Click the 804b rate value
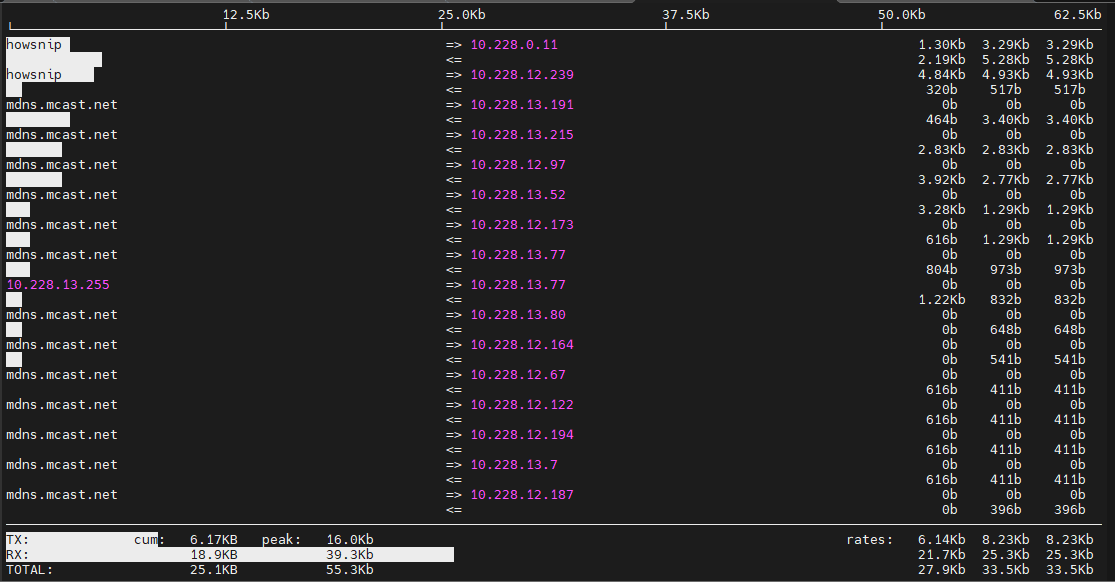The image size is (1115, 582). tap(941, 270)
